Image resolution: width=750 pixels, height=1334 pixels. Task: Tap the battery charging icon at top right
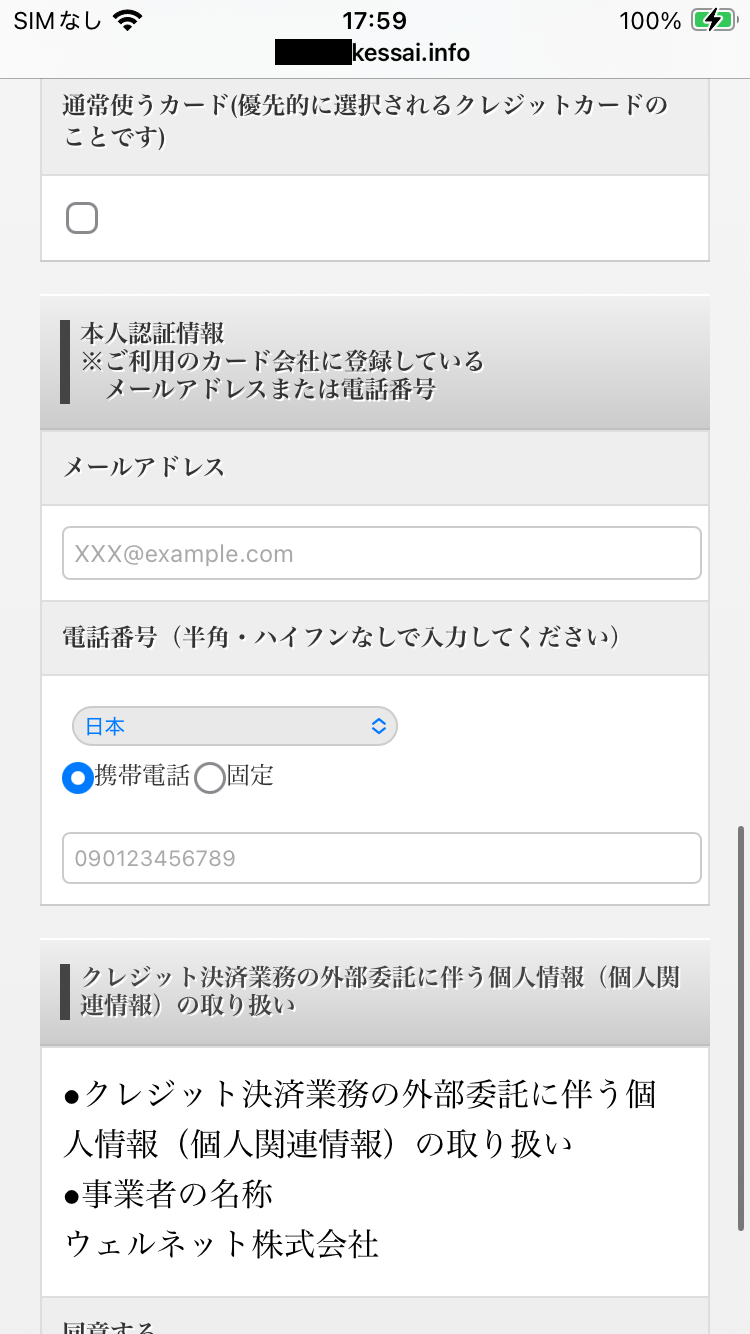[713, 19]
